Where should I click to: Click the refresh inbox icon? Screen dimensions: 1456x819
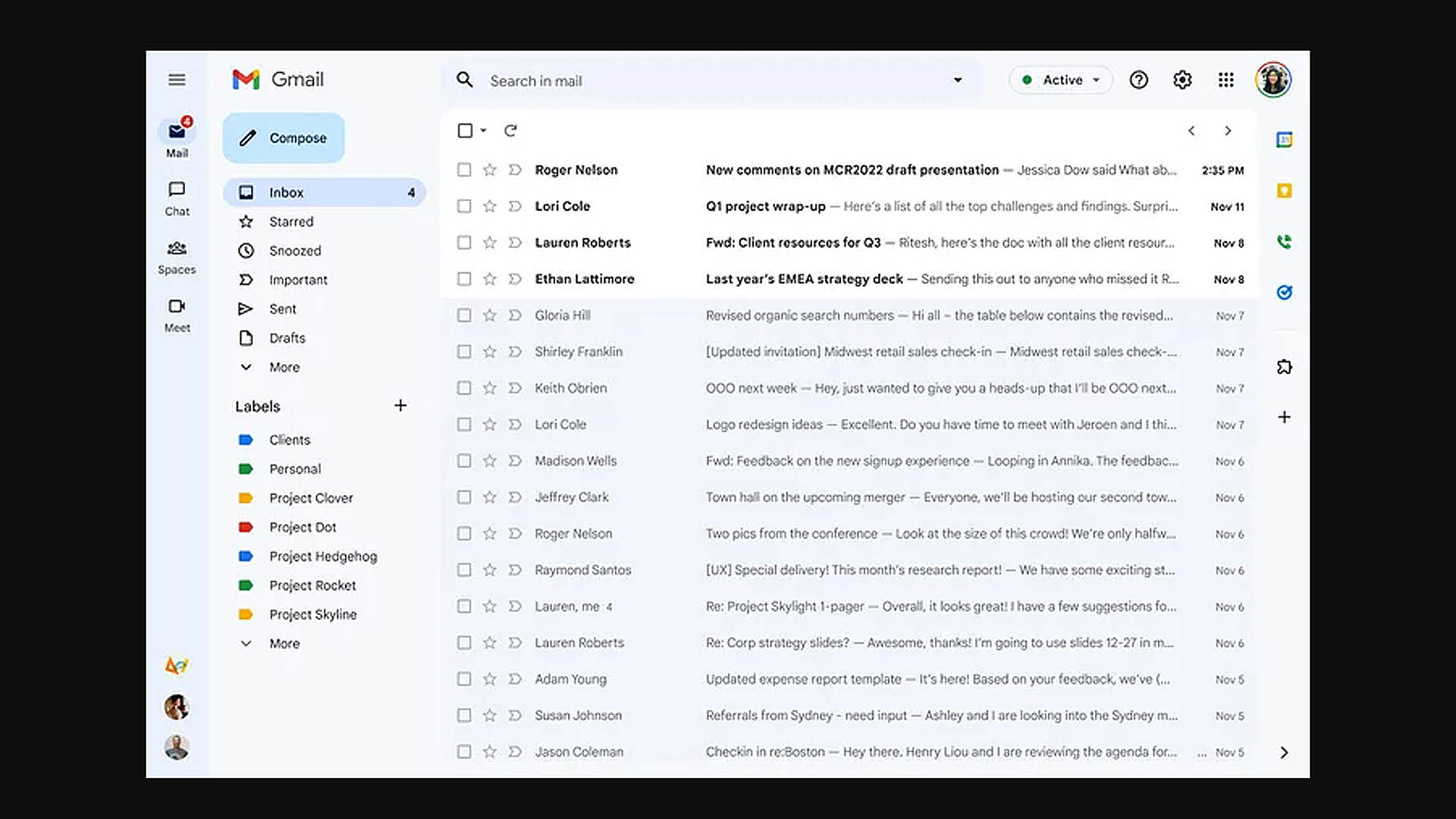[510, 130]
